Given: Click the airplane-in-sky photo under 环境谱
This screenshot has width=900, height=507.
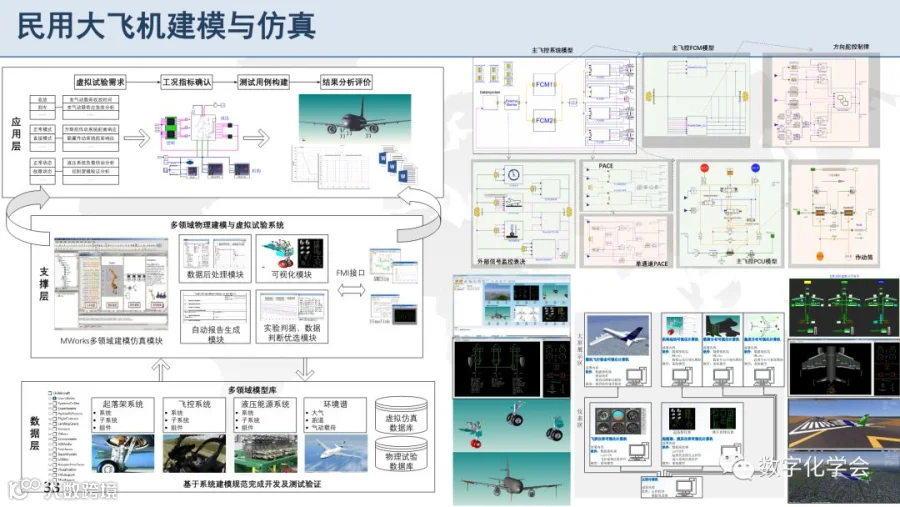Looking at the screenshot, I should tap(336, 454).
